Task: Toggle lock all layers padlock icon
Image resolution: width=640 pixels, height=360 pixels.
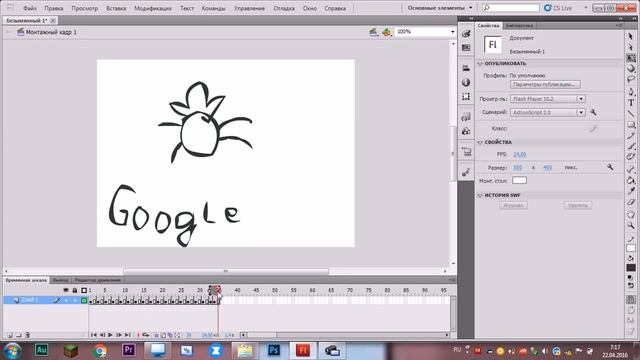Action: point(75,290)
